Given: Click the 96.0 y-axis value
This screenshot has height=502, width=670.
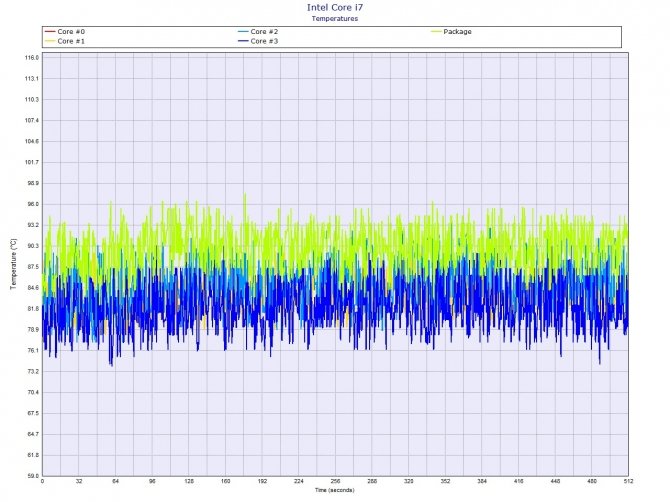Looking at the screenshot, I should (32, 204).
